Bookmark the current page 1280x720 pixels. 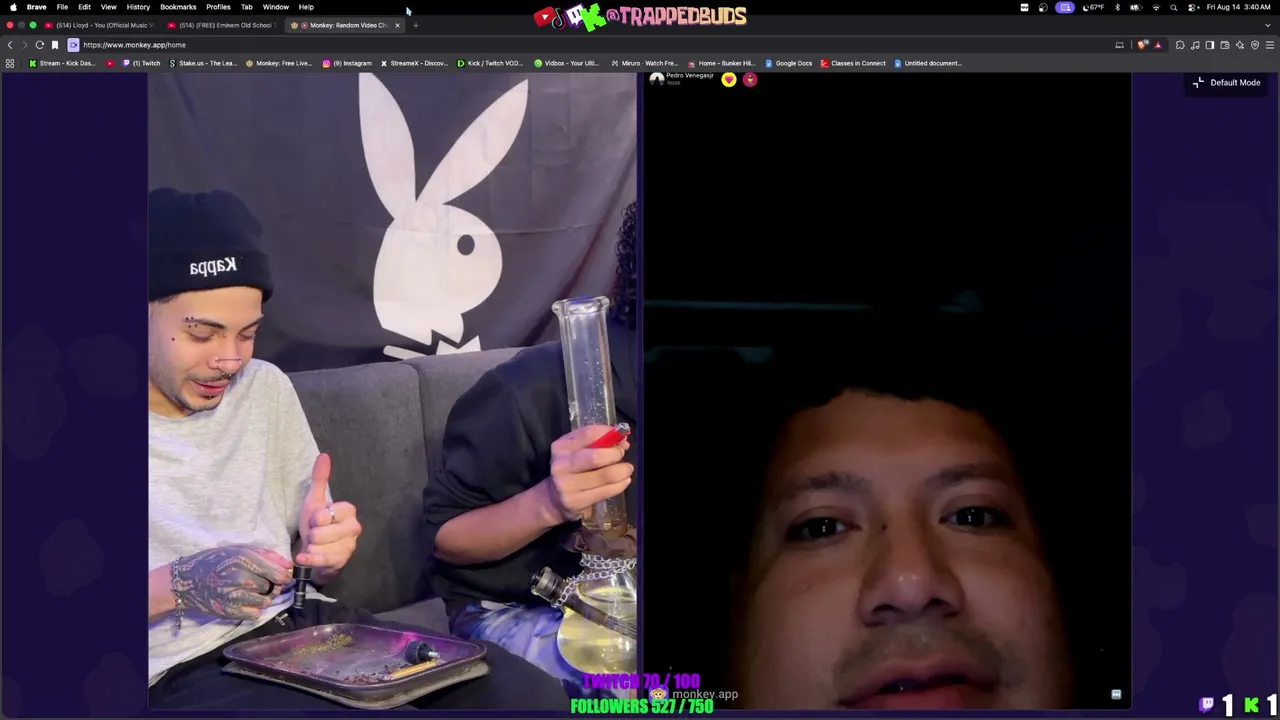click(55, 45)
